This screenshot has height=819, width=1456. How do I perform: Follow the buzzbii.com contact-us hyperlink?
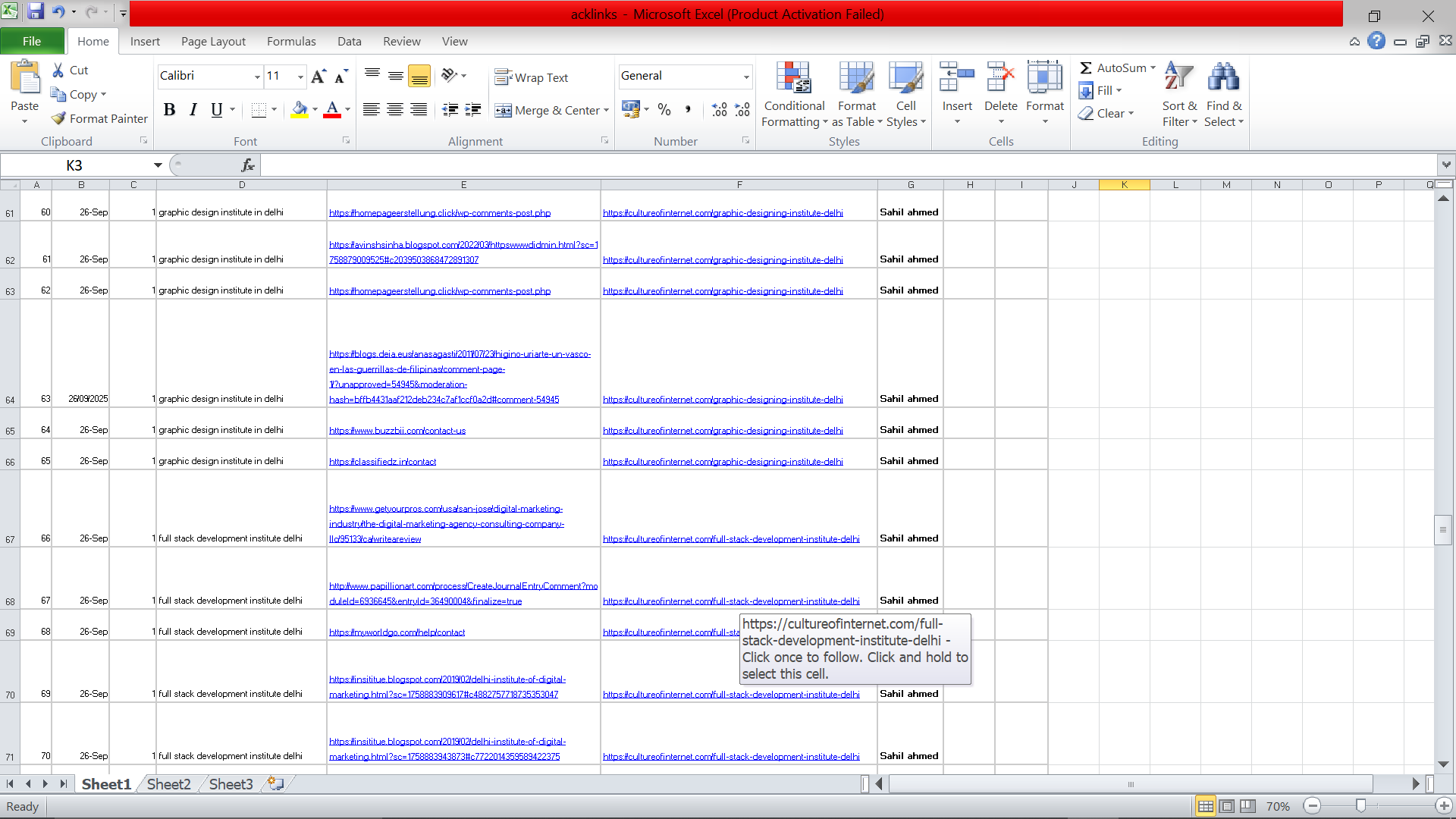coord(397,431)
